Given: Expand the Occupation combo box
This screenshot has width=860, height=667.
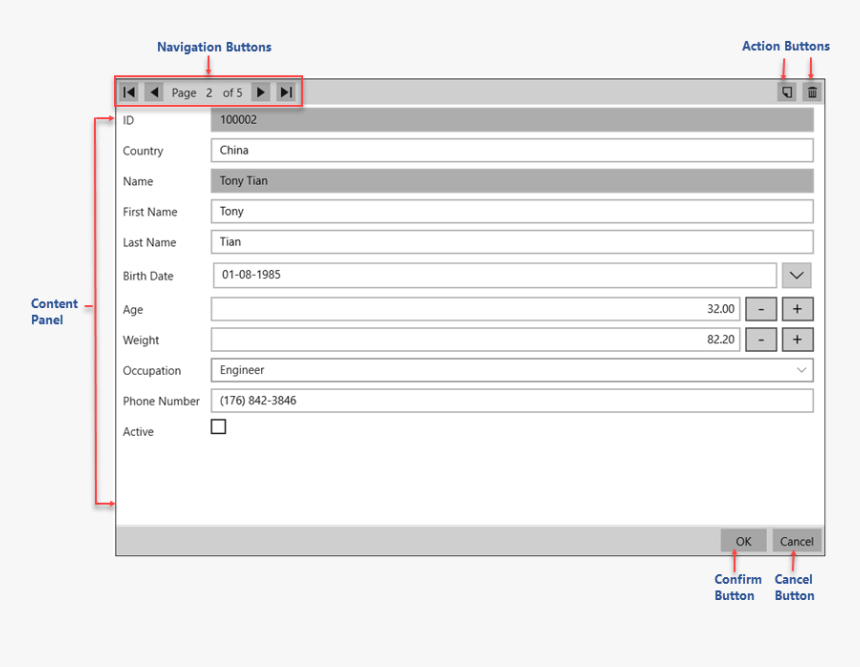Looking at the screenshot, I should click(801, 370).
